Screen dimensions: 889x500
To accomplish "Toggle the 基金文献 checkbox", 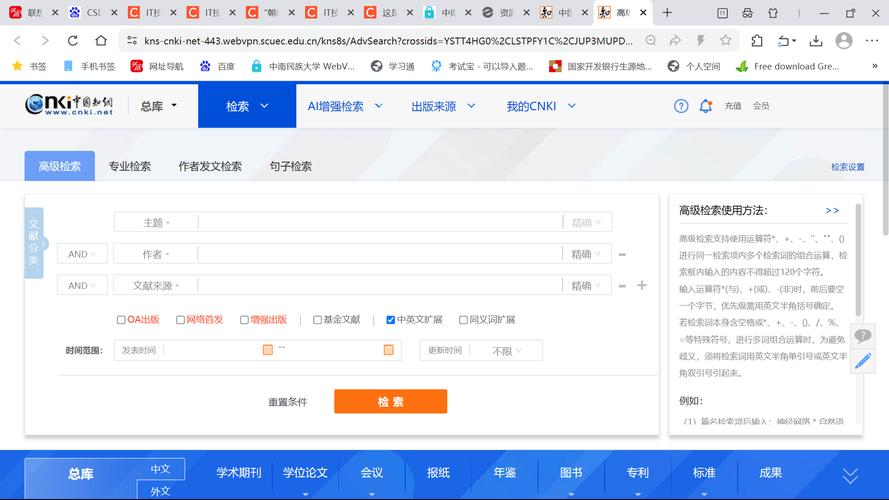I will pyautogui.click(x=318, y=320).
